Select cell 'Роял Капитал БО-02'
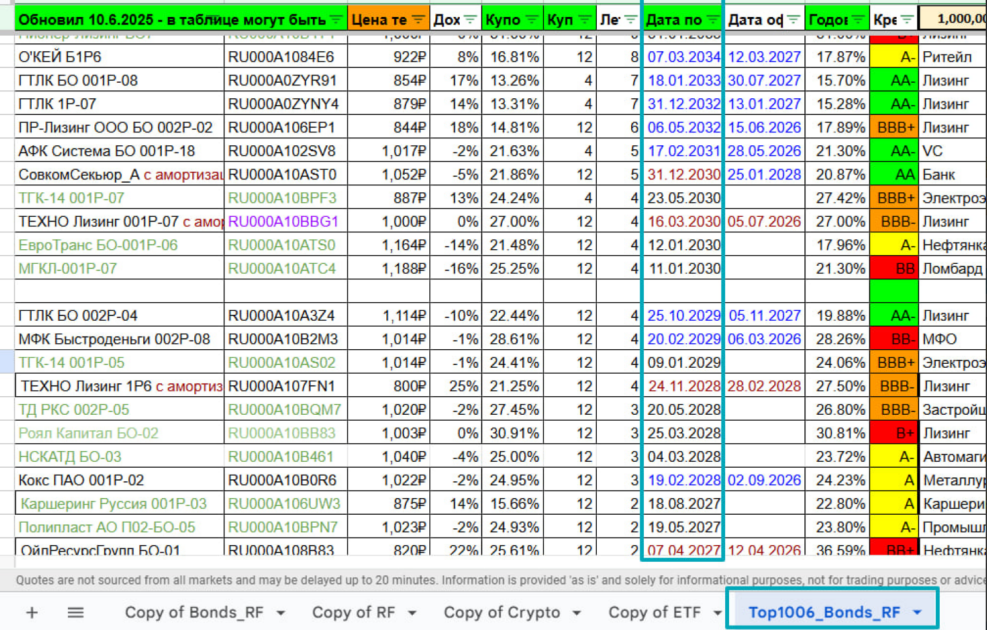 click(x=119, y=433)
